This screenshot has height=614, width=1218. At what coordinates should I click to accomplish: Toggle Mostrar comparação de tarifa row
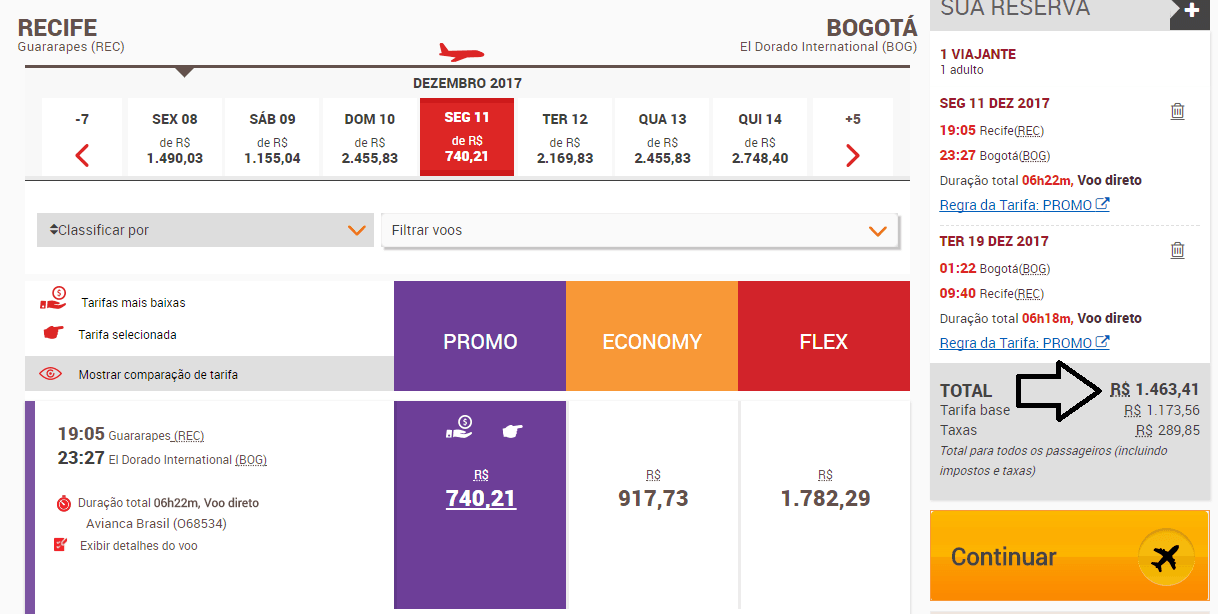[x=209, y=374]
